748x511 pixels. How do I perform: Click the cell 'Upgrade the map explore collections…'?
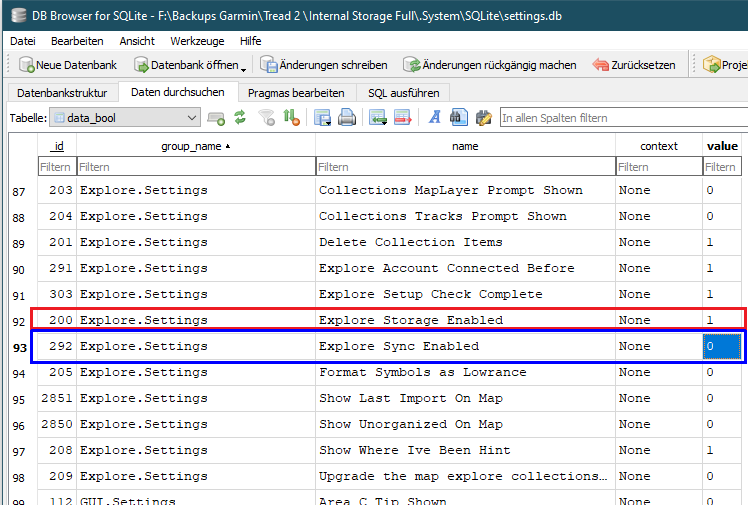(x=465, y=476)
